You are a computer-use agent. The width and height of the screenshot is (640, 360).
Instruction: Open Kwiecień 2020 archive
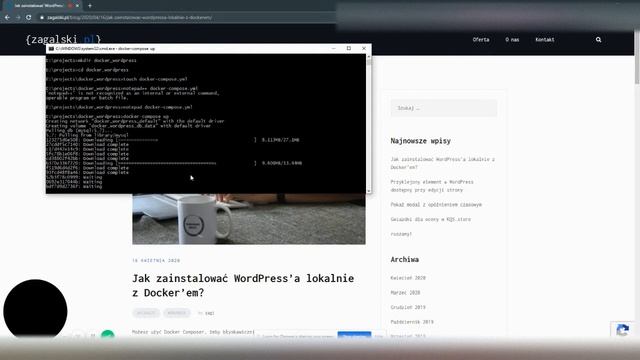(408, 278)
